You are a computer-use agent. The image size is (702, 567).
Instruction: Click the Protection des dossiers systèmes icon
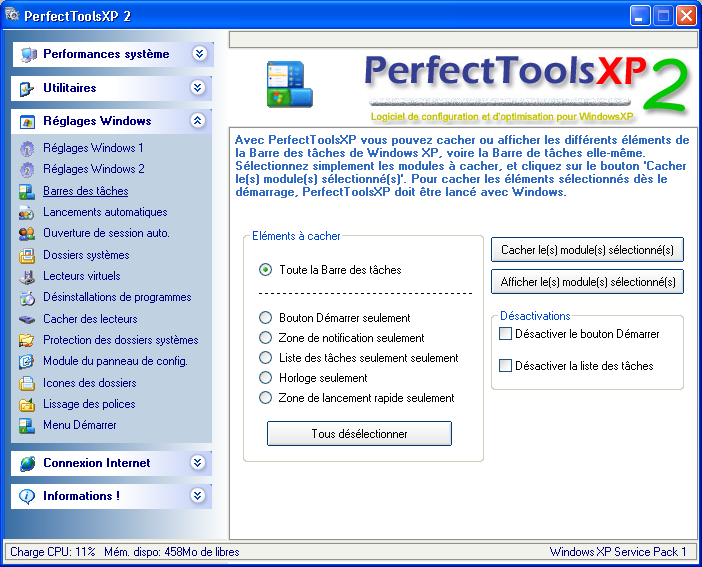[x=27, y=340]
